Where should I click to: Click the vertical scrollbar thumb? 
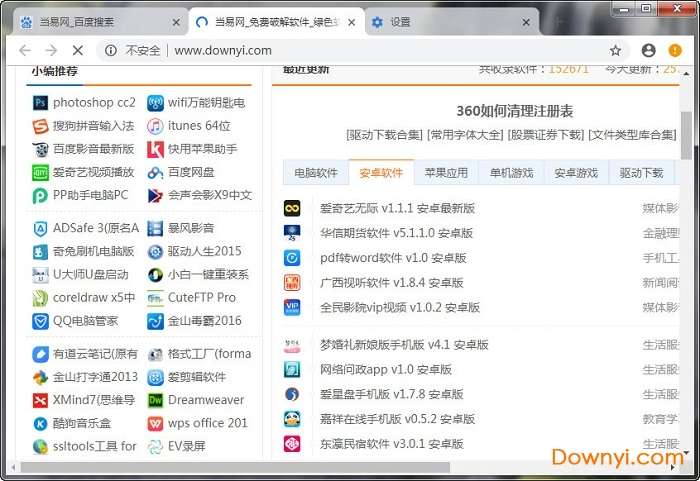(686, 135)
